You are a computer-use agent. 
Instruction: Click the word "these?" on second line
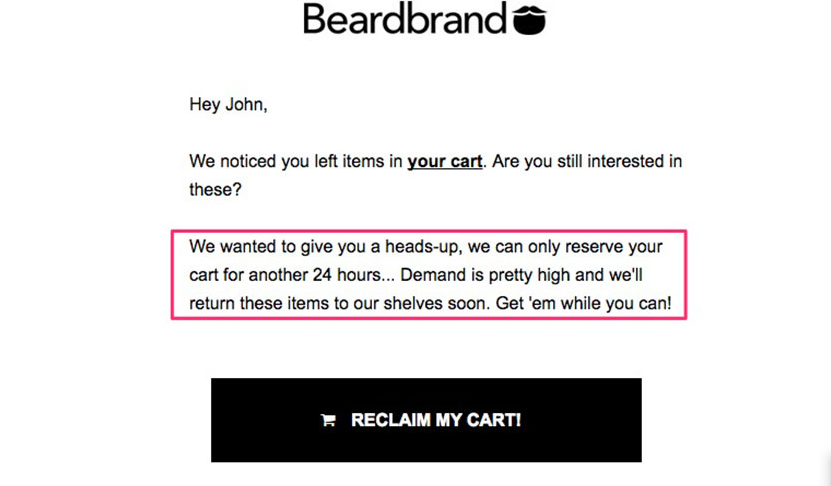(215, 190)
